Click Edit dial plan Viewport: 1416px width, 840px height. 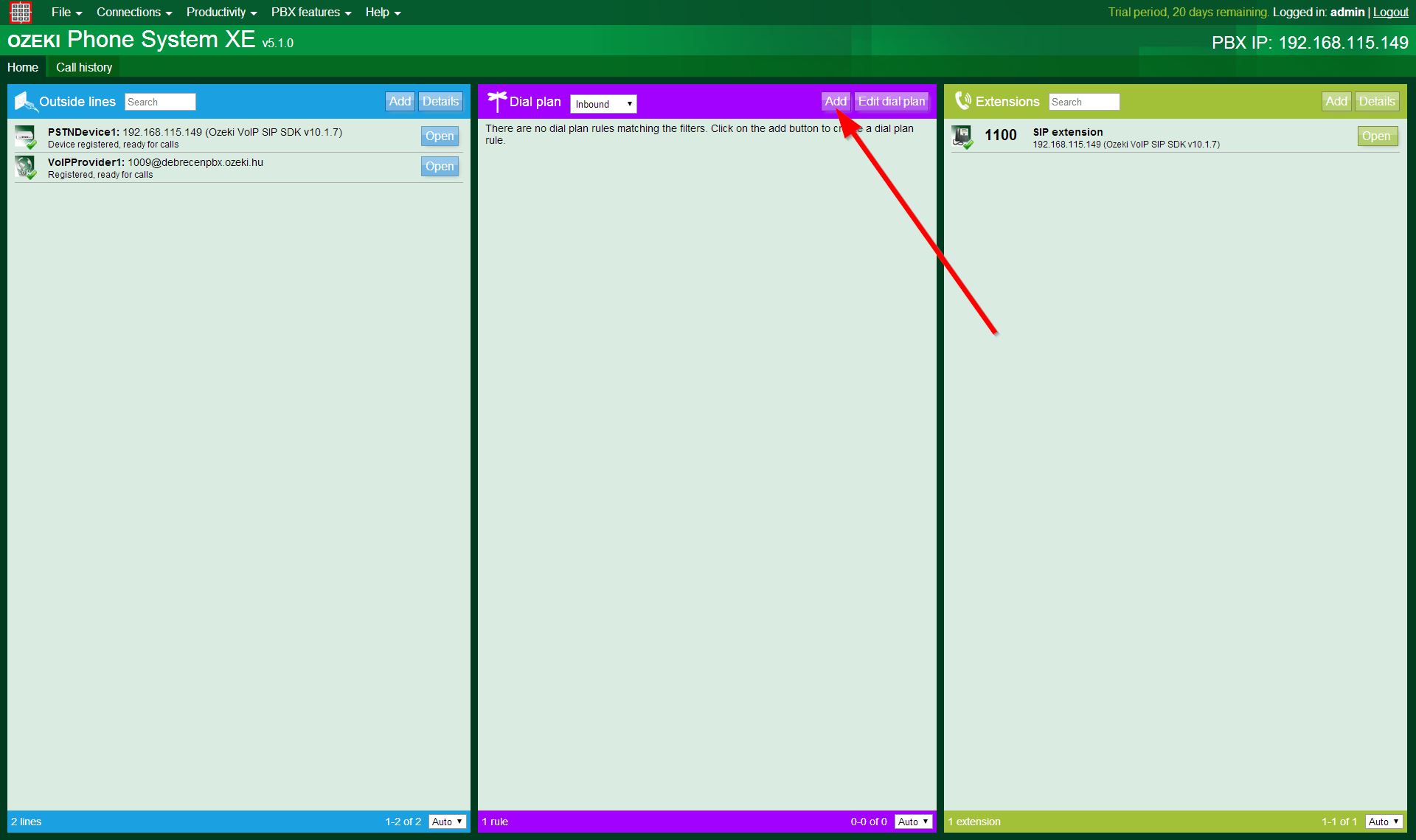click(x=891, y=101)
